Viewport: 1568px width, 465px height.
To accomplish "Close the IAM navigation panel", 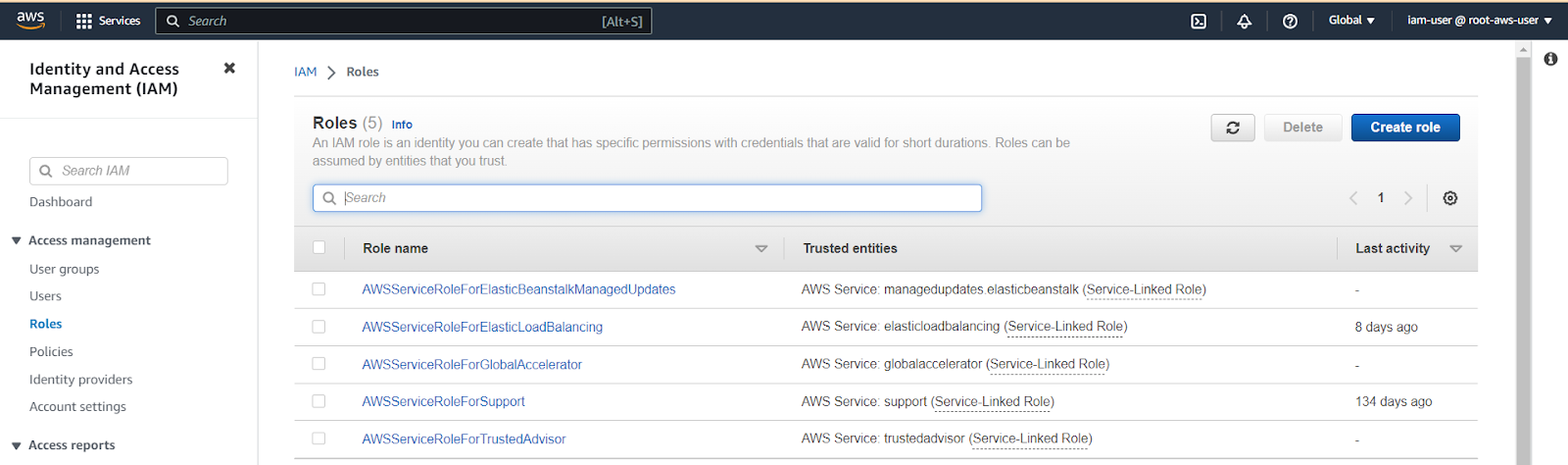I will point(229,68).
